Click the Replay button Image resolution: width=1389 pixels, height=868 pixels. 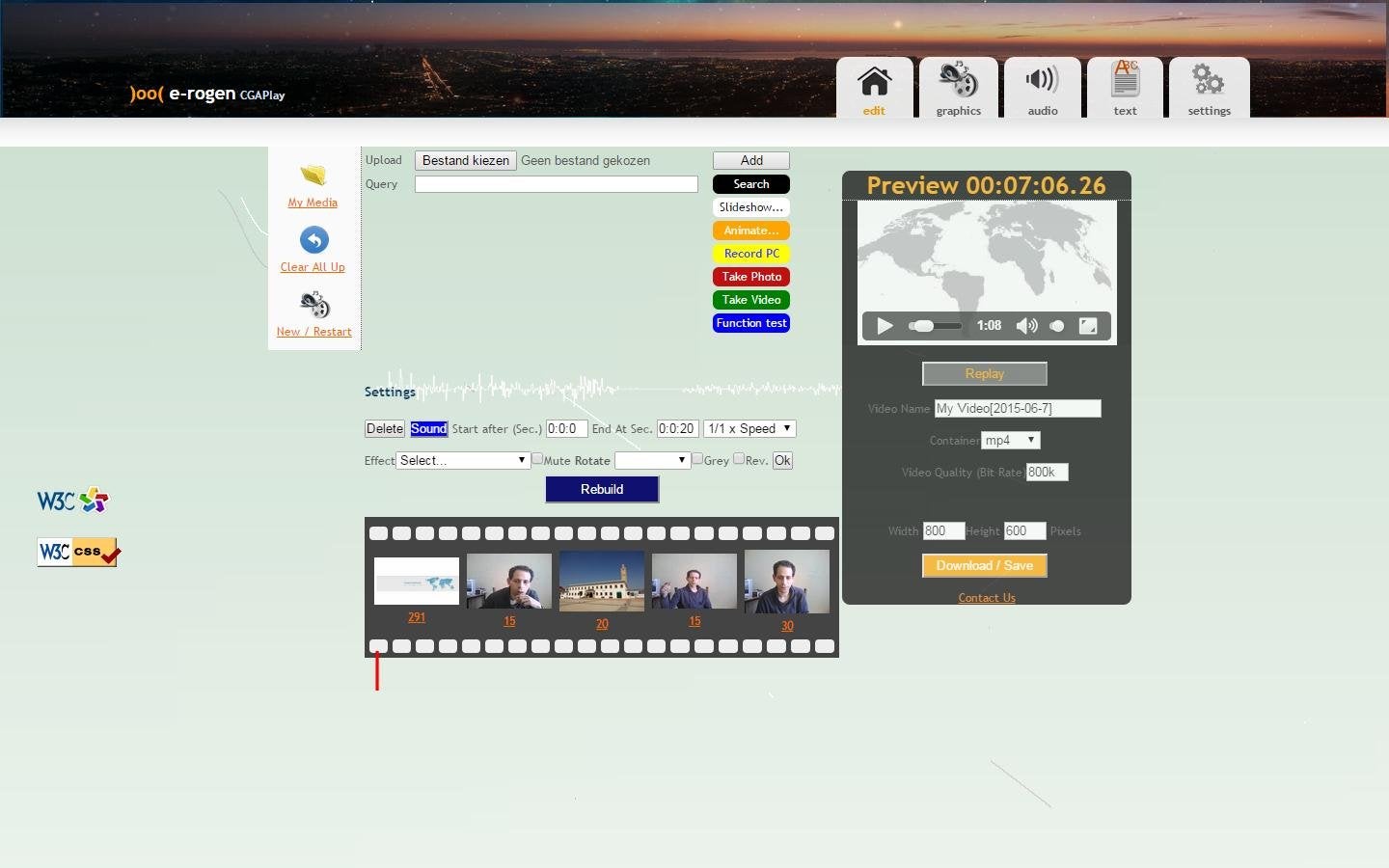[x=985, y=373]
